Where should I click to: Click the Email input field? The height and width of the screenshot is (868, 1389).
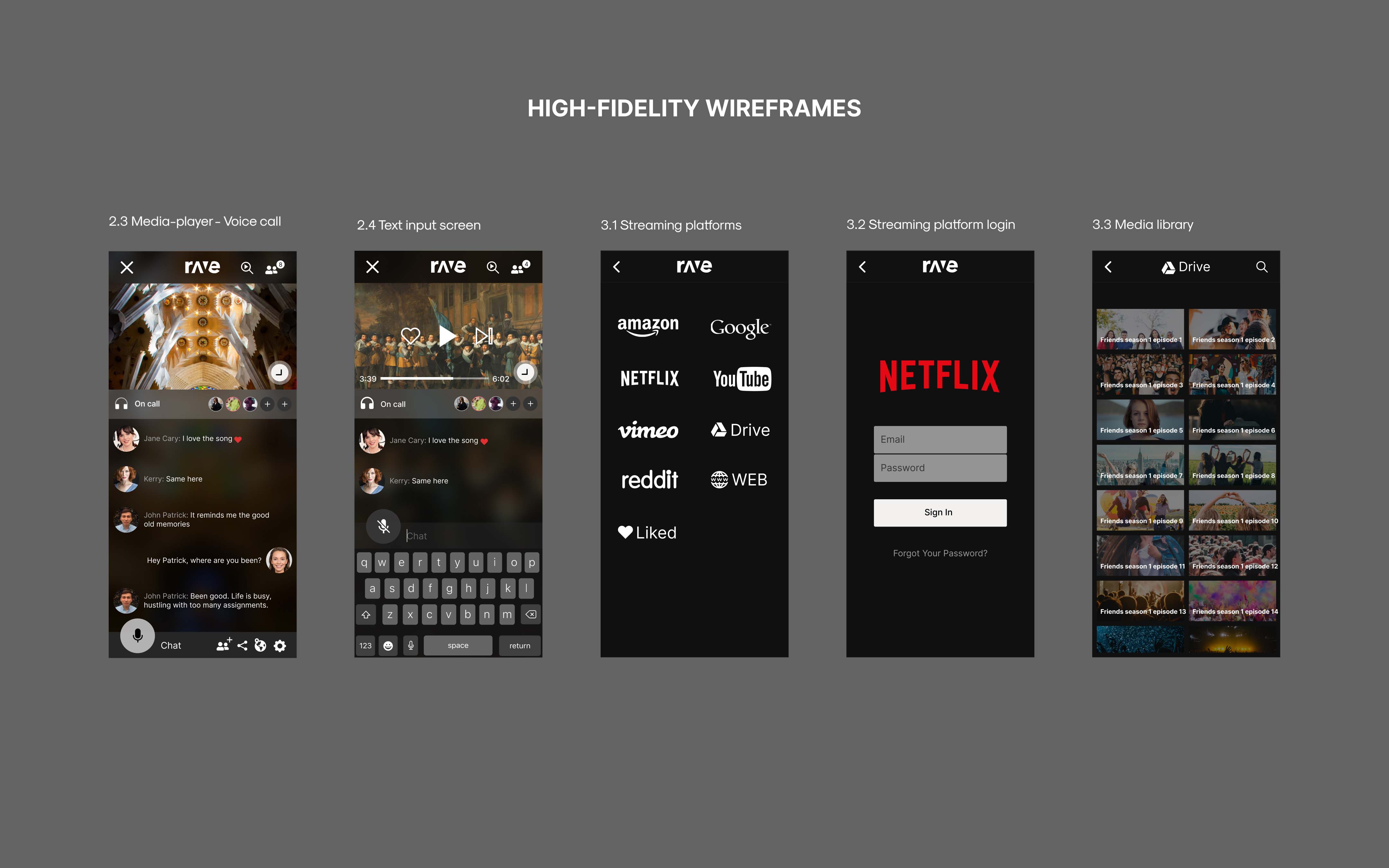pyautogui.click(x=940, y=440)
